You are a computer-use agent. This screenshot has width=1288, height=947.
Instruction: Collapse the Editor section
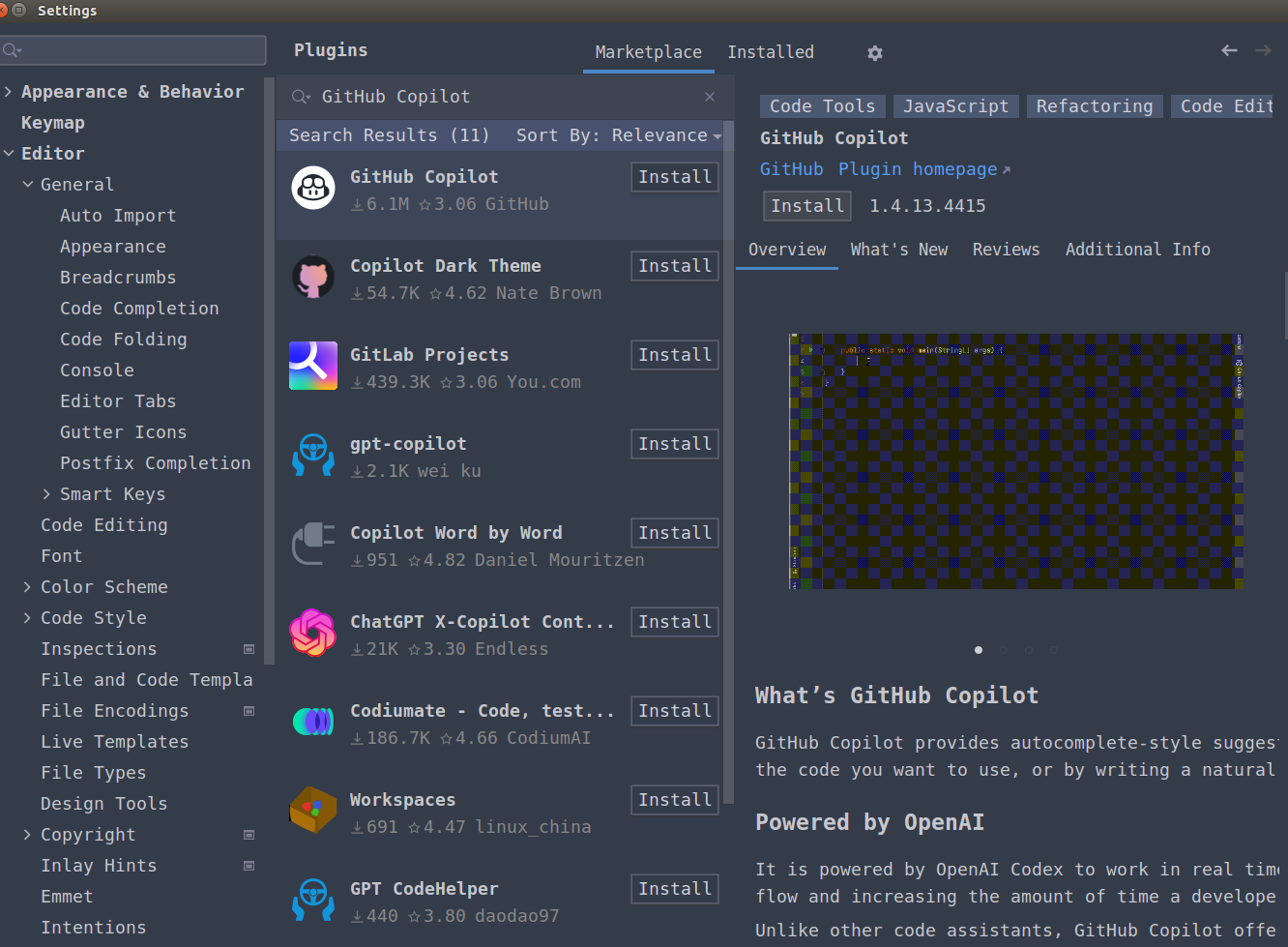[9, 154]
